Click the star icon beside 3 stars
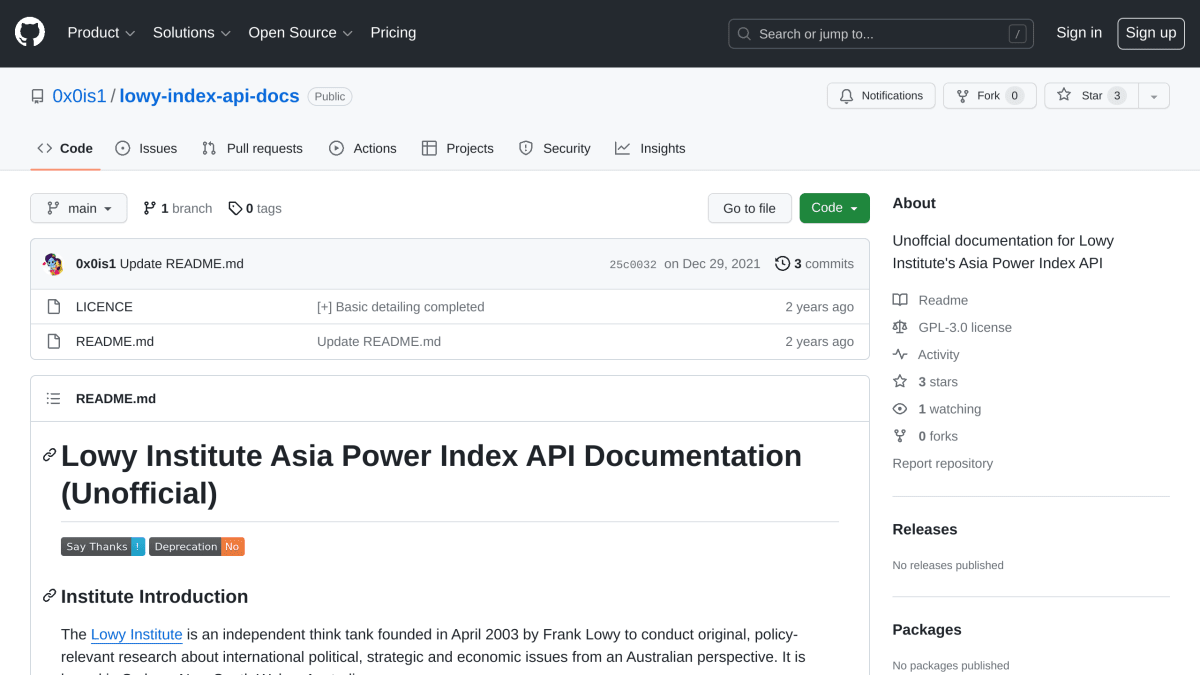The width and height of the screenshot is (1200, 675). 900,381
